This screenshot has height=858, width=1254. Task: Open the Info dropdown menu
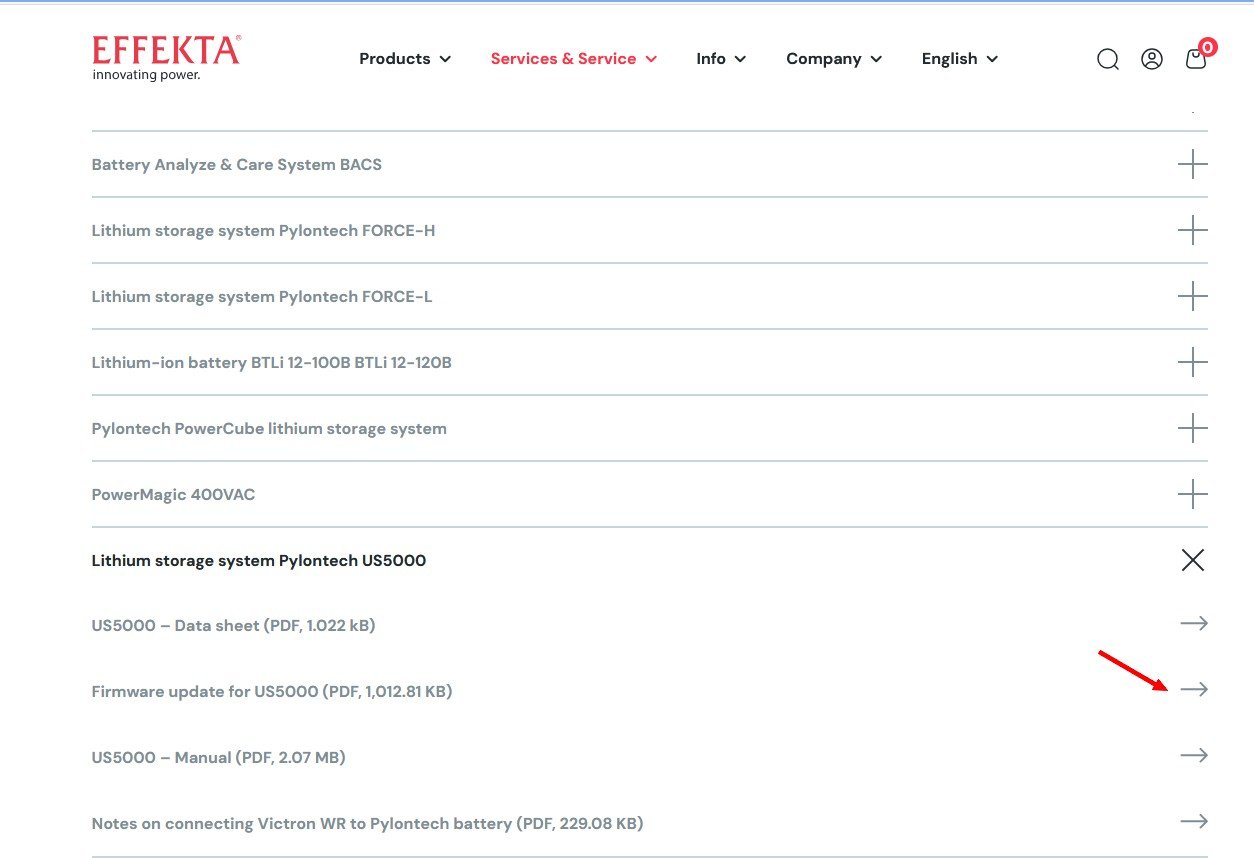[x=721, y=59]
